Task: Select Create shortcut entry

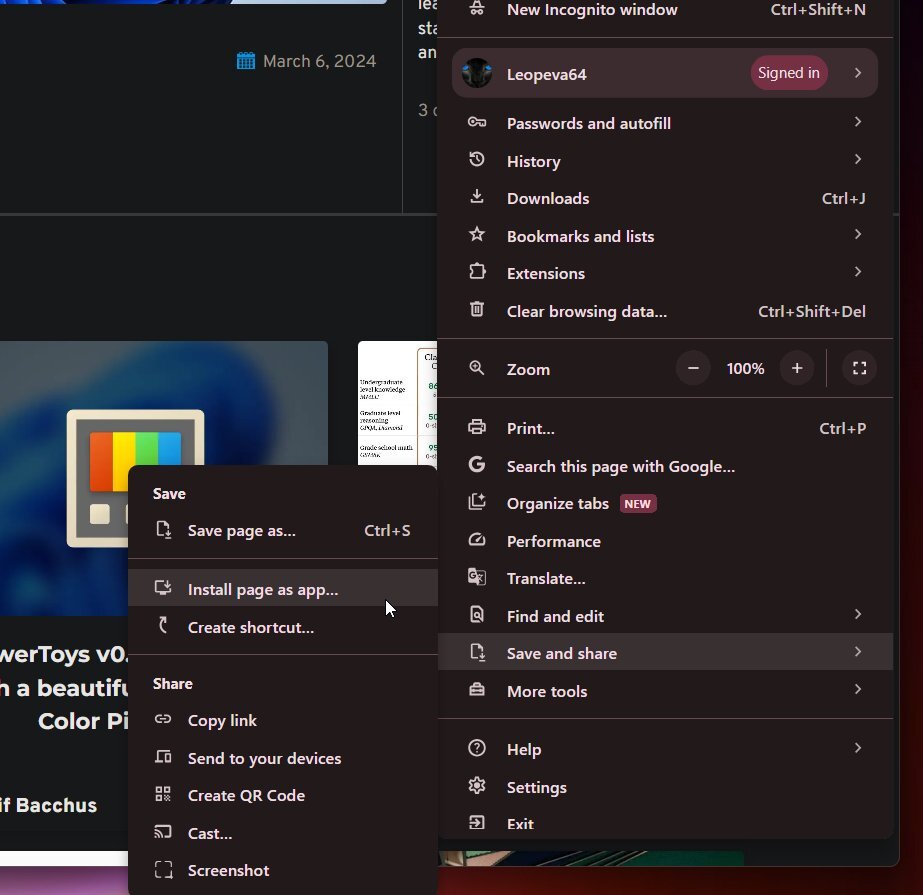Action: click(283, 627)
